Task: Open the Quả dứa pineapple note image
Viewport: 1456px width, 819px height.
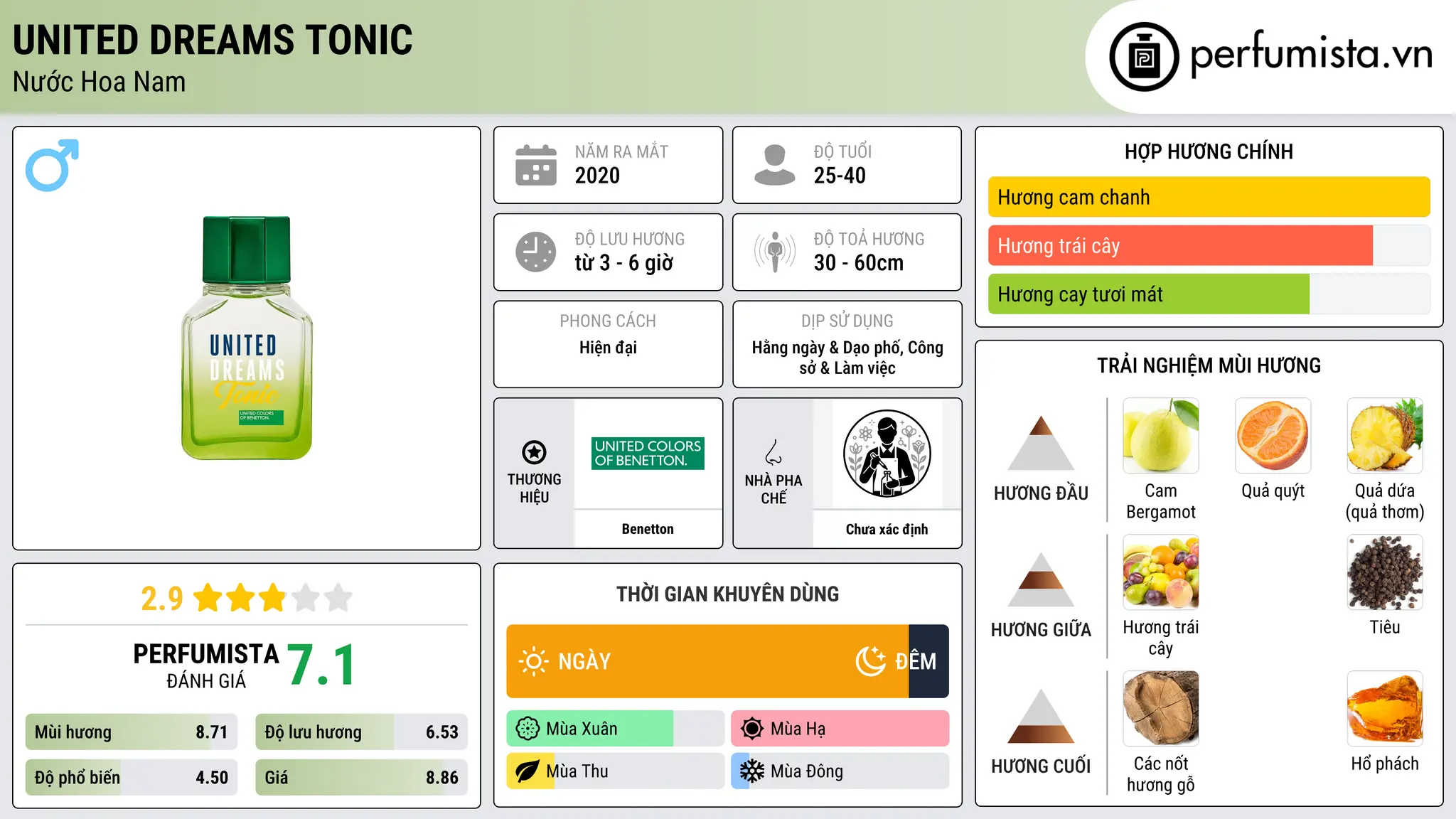Action: [x=1385, y=436]
